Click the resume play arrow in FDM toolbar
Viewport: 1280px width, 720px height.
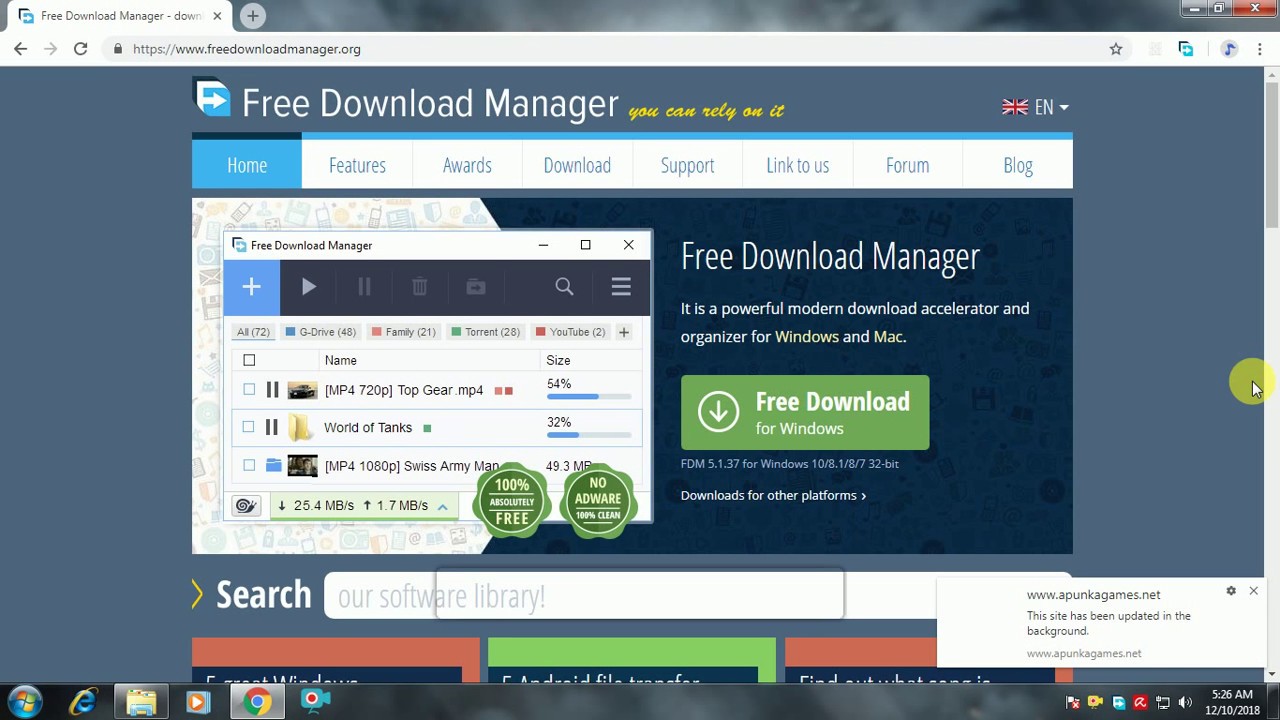pyautogui.click(x=309, y=287)
